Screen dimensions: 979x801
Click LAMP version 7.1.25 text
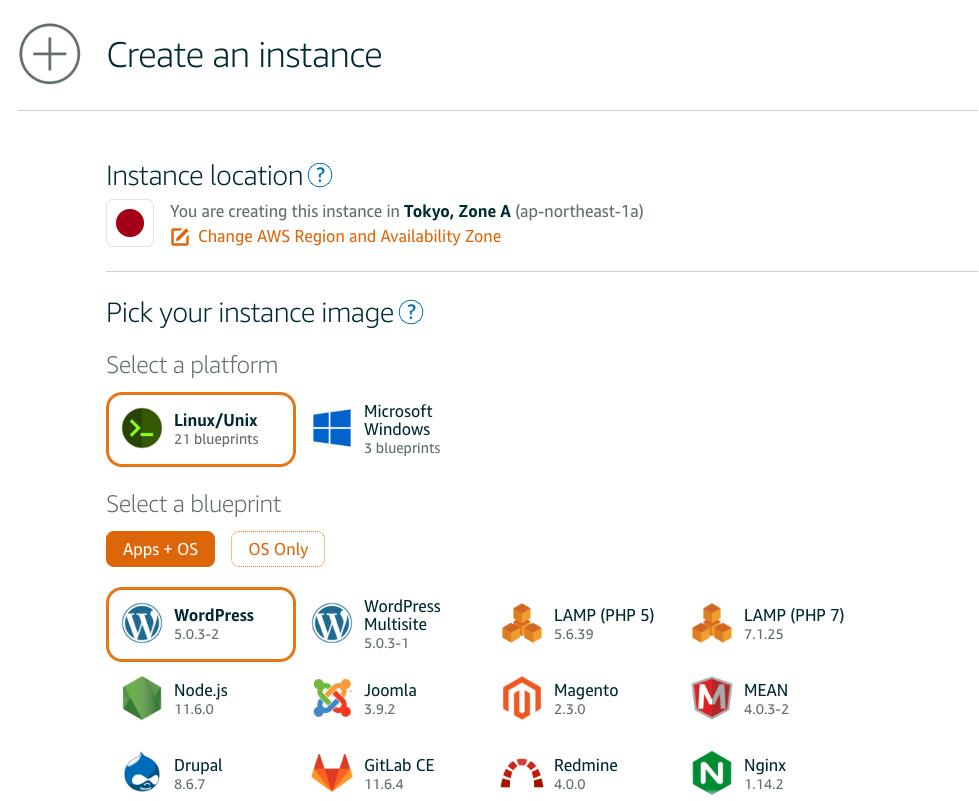764,634
